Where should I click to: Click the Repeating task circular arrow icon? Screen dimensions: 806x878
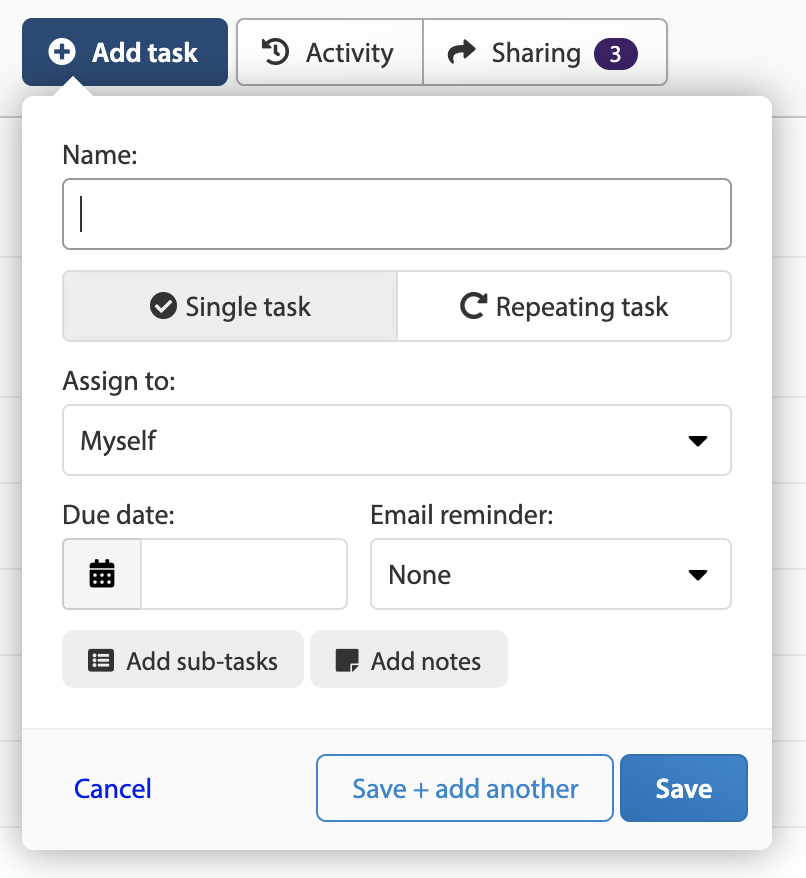click(x=473, y=306)
